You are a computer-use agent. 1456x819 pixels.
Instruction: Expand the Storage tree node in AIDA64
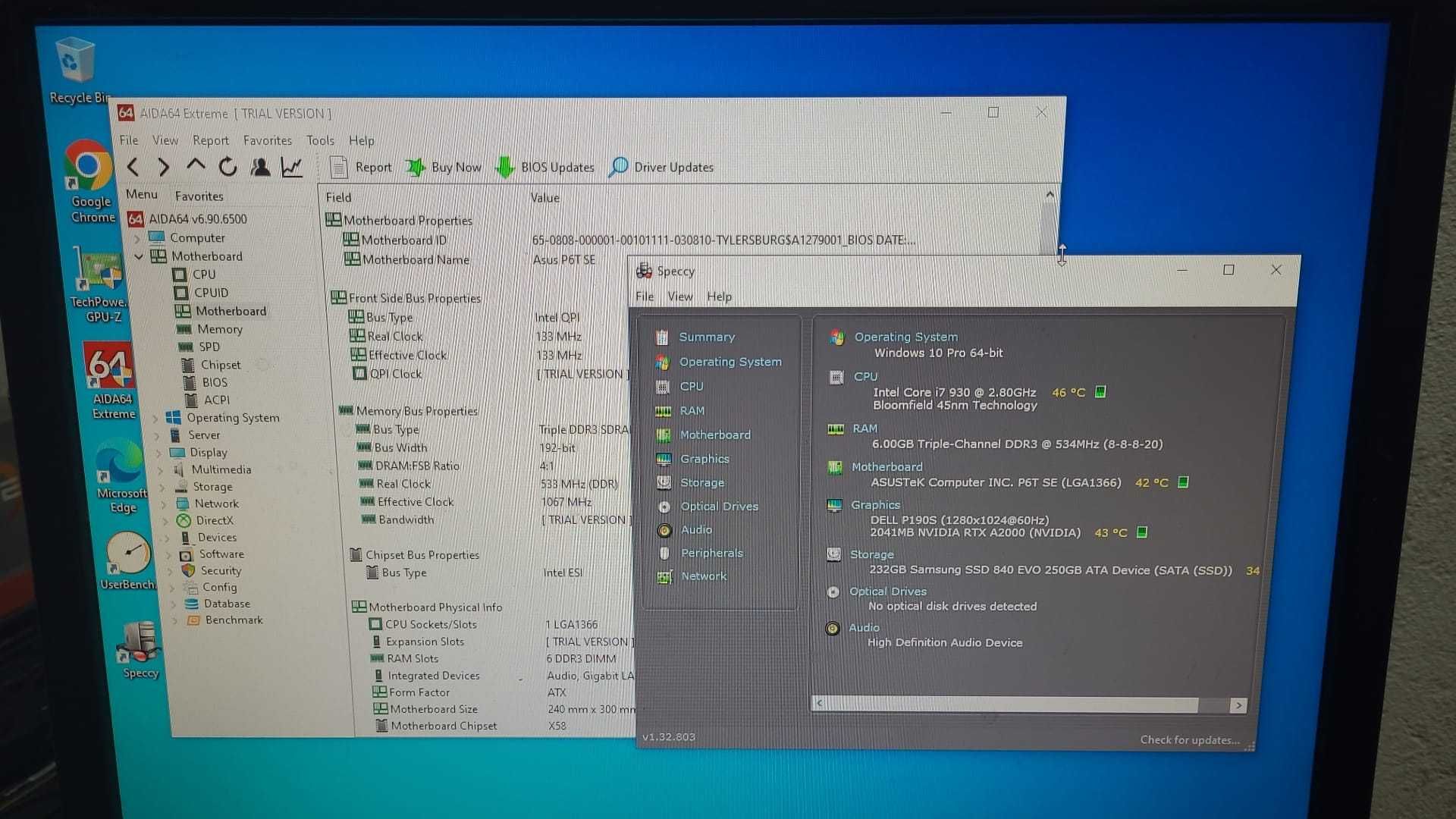pyautogui.click(x=162, y=487)
